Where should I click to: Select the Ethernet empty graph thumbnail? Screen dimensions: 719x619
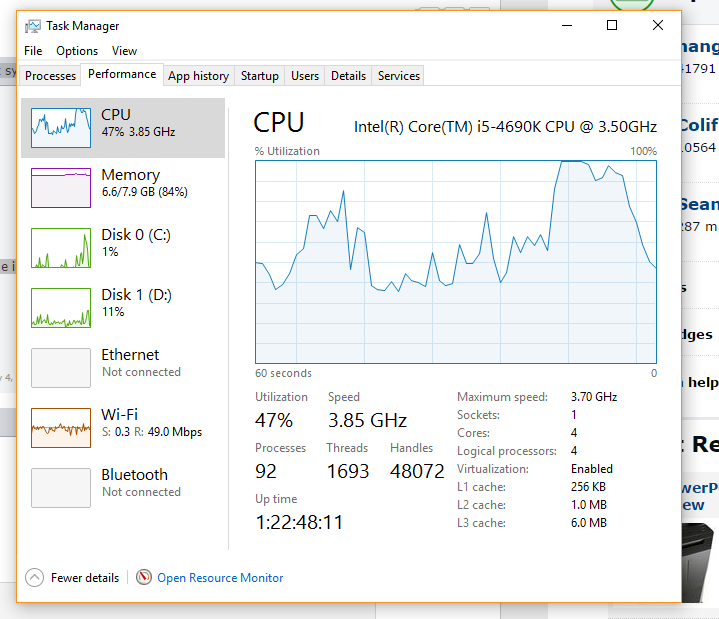pos(61,368)
